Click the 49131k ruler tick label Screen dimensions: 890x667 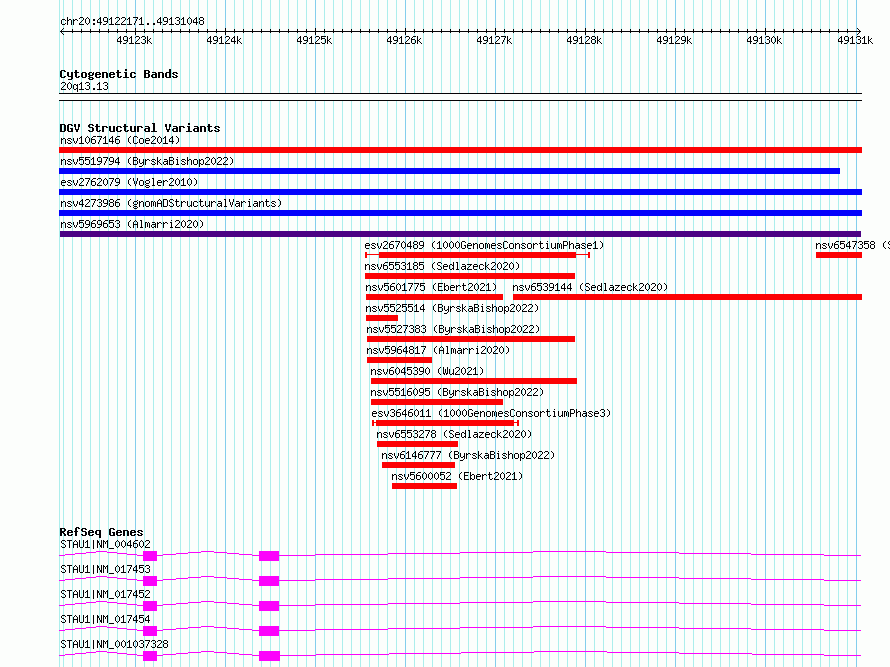tap(855, 40)
